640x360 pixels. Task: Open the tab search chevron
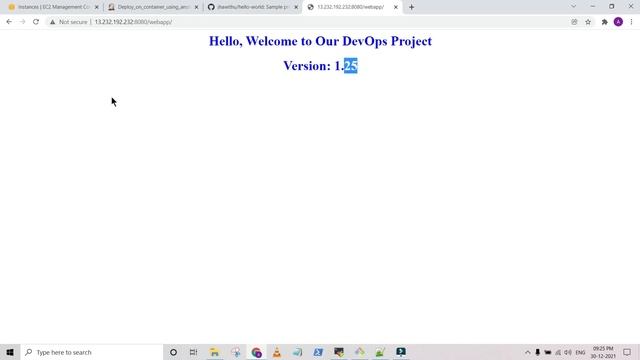click(x=573, y=7)
